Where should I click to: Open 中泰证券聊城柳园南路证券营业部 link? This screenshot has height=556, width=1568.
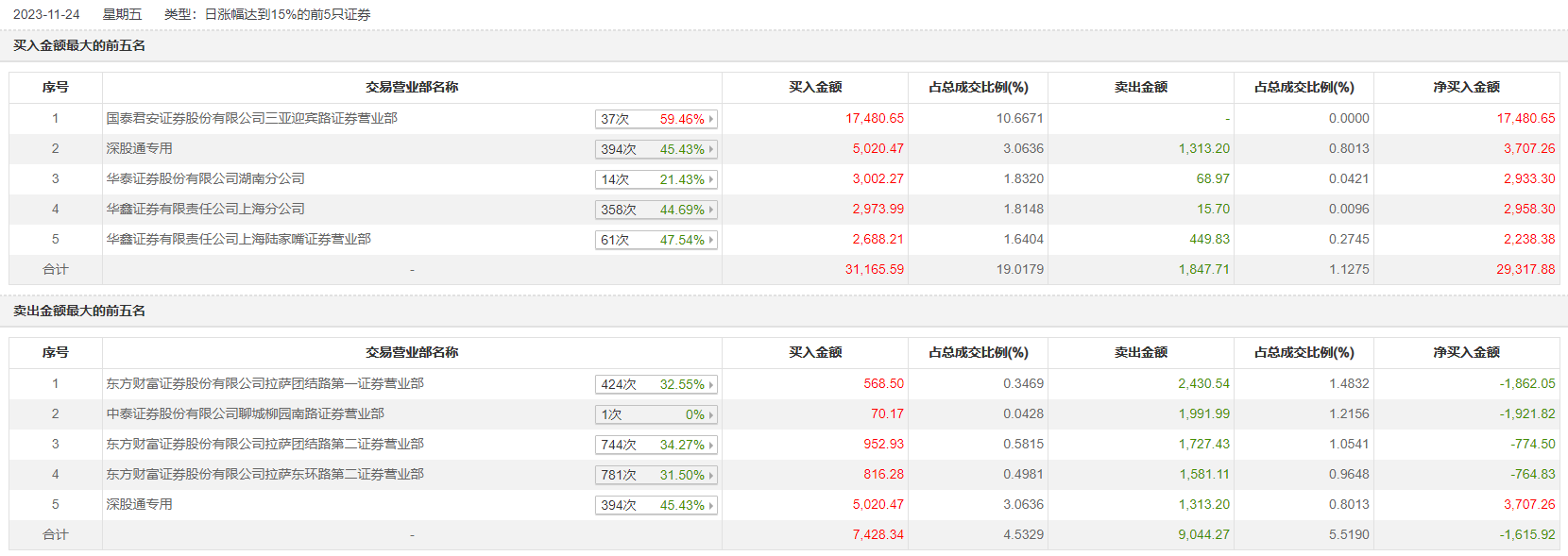[x=245, y=413]
